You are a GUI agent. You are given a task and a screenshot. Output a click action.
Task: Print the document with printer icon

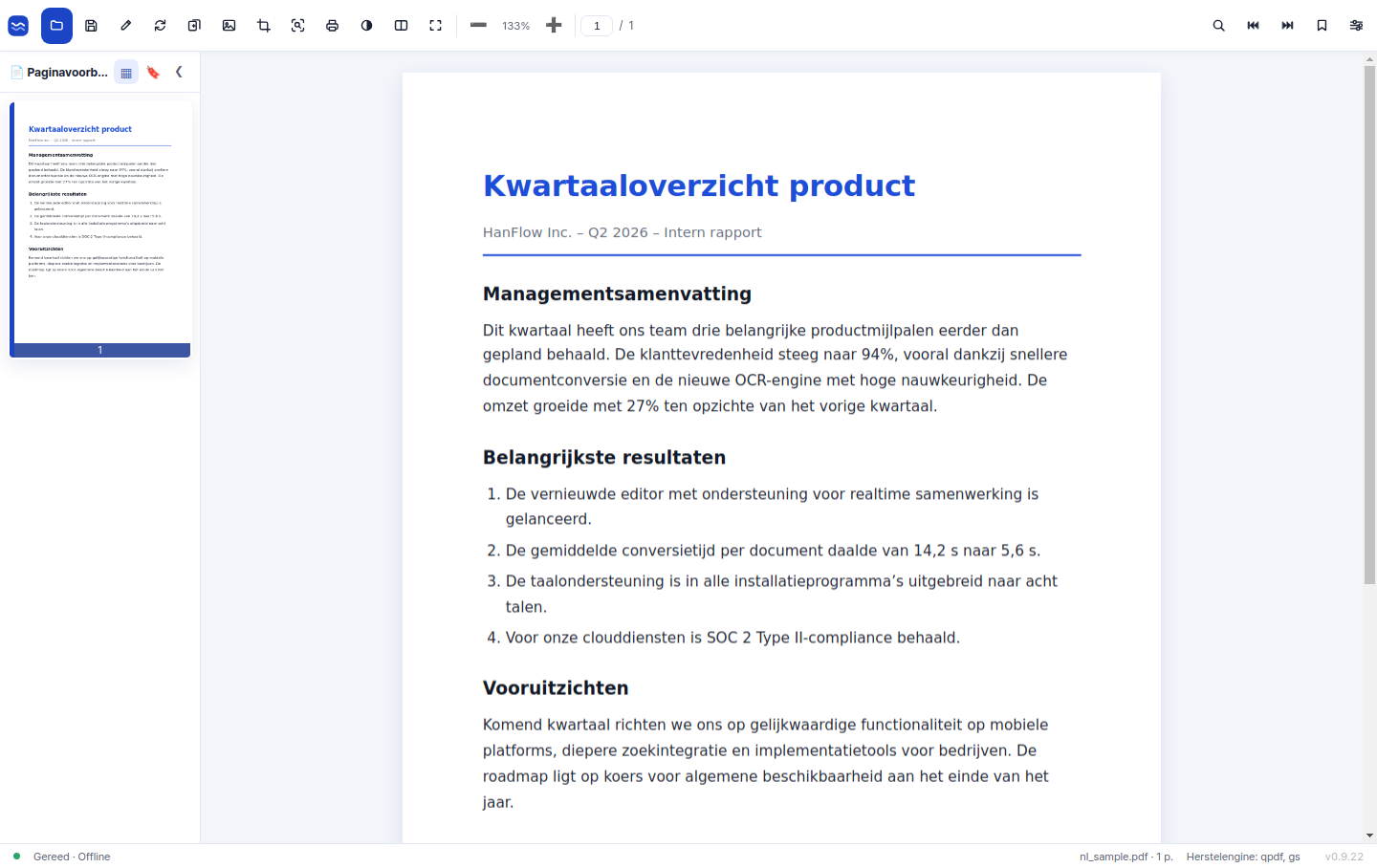tap(332, 26)
